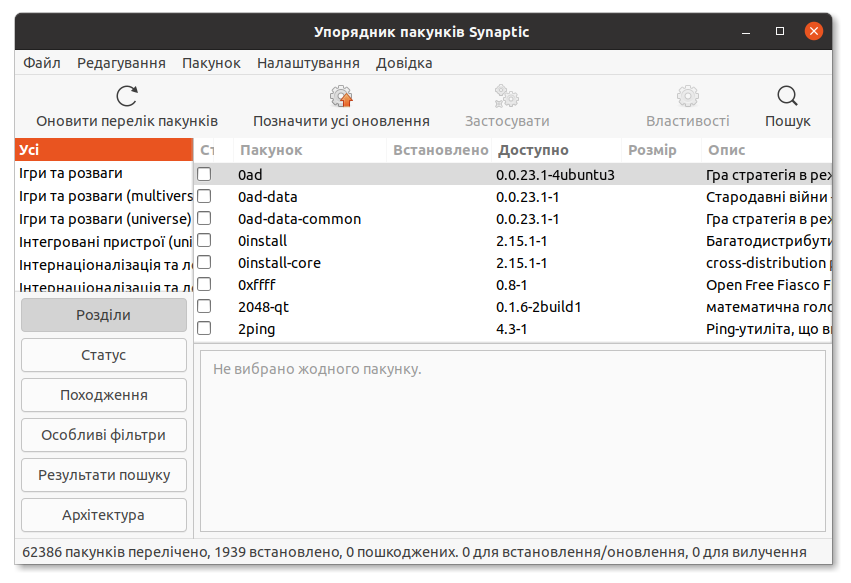Switch to Архітектура view
This screenshot has height=583, width=851.
(103, 514)
